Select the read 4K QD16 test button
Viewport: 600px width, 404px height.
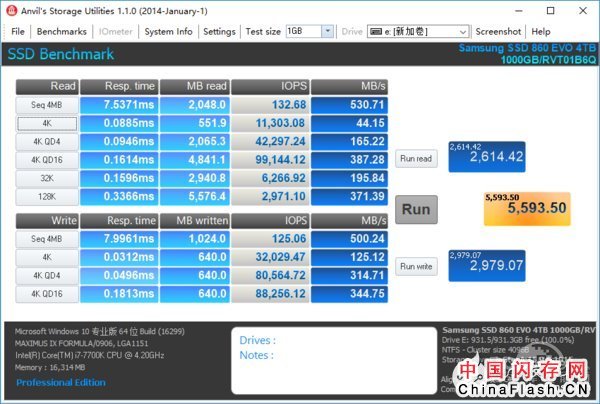(47, 160)
